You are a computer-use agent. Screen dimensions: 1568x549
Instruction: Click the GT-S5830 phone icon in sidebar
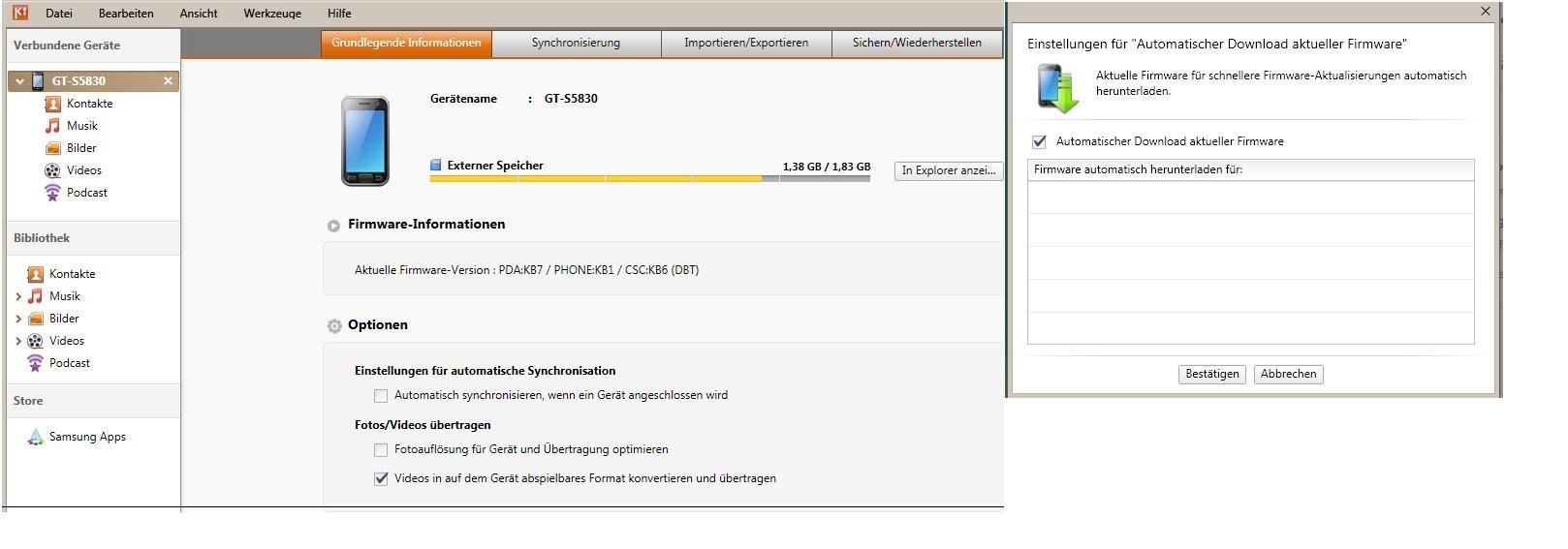38,80
